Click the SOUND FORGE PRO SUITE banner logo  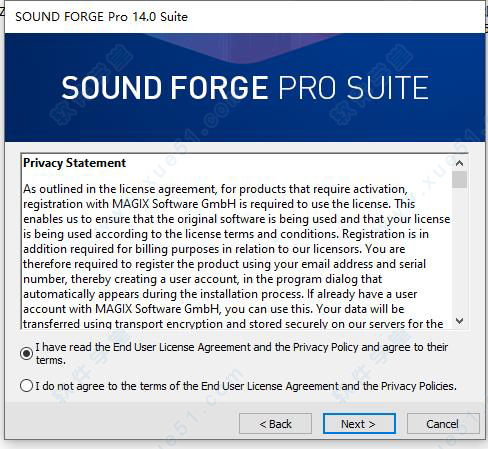pos(245,87)
